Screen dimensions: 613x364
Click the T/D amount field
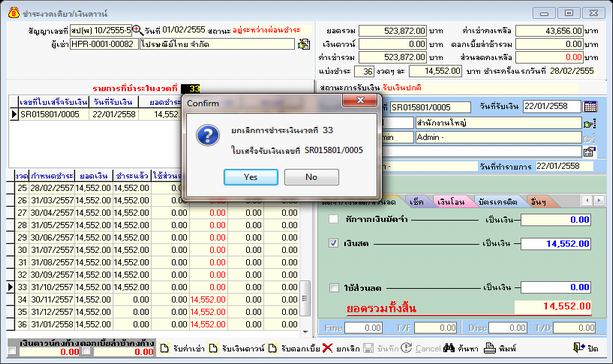(x=575, y=328)
